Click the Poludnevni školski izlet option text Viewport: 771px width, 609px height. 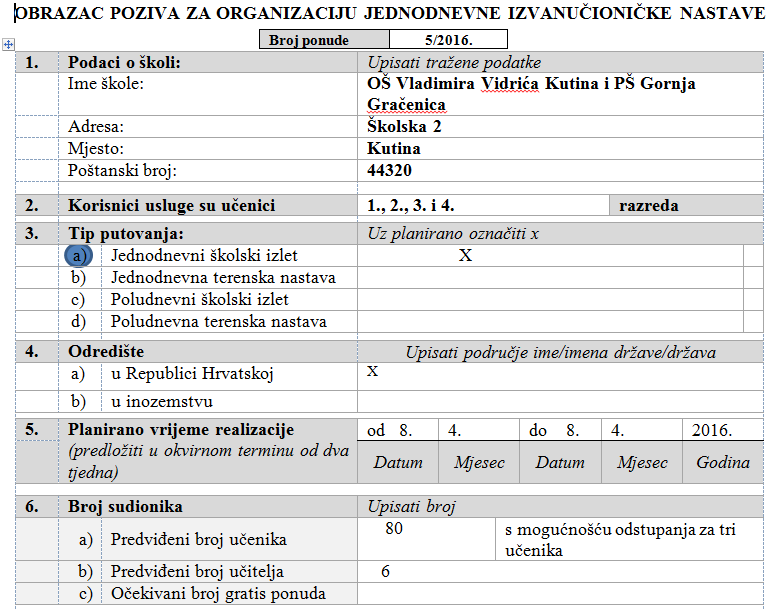(x=199, y=299)
